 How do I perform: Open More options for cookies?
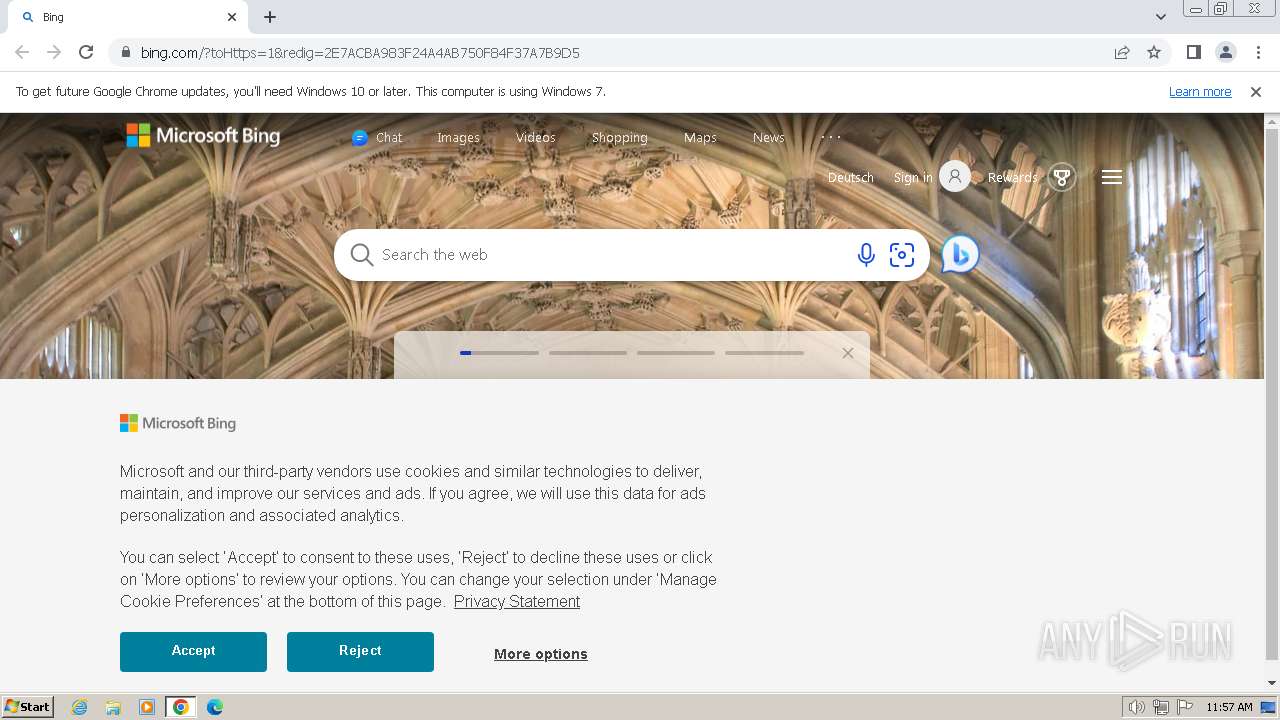[541, 654]
